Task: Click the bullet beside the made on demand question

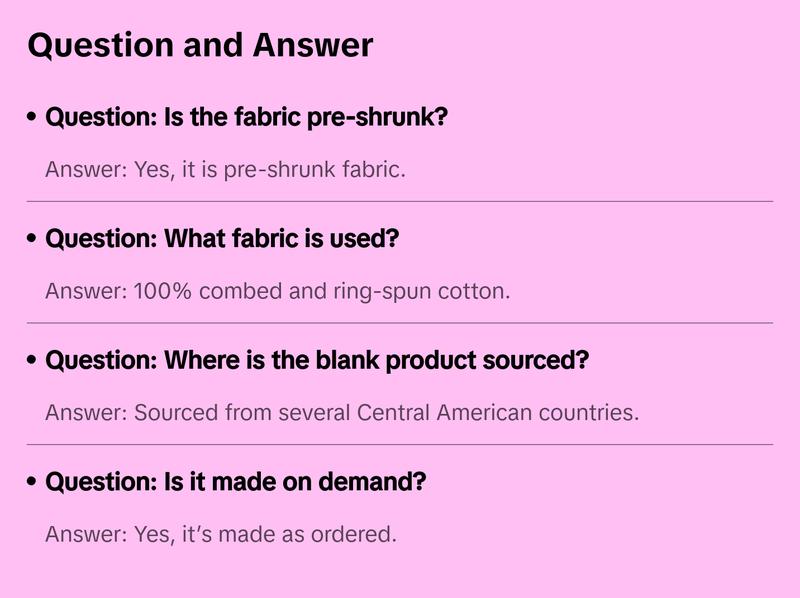Action: [33, 483]
